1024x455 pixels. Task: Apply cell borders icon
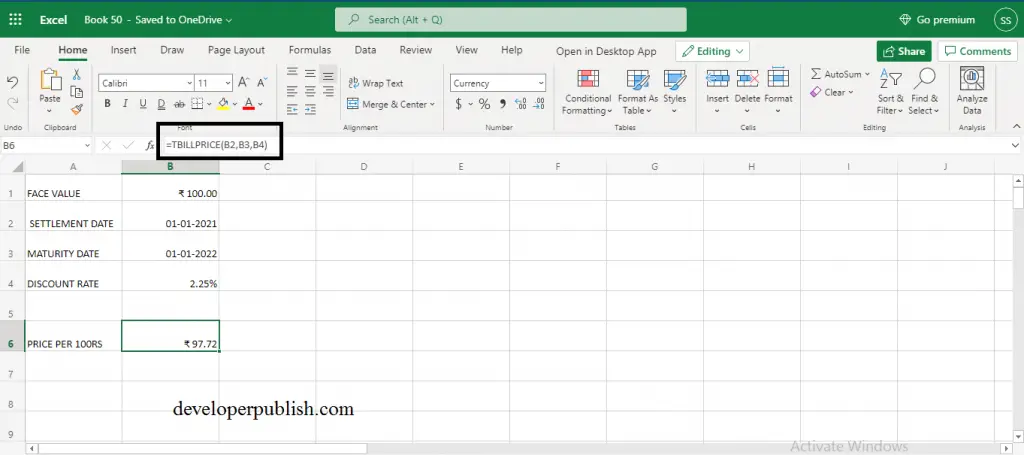[197, 104]
